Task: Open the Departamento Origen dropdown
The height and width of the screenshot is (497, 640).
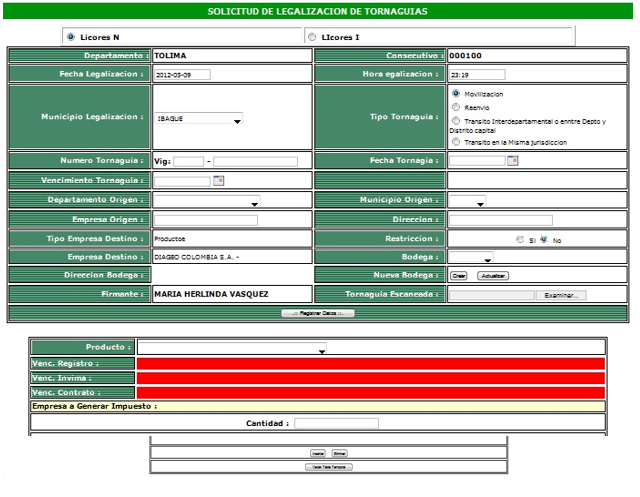Action: pos(207,202)
